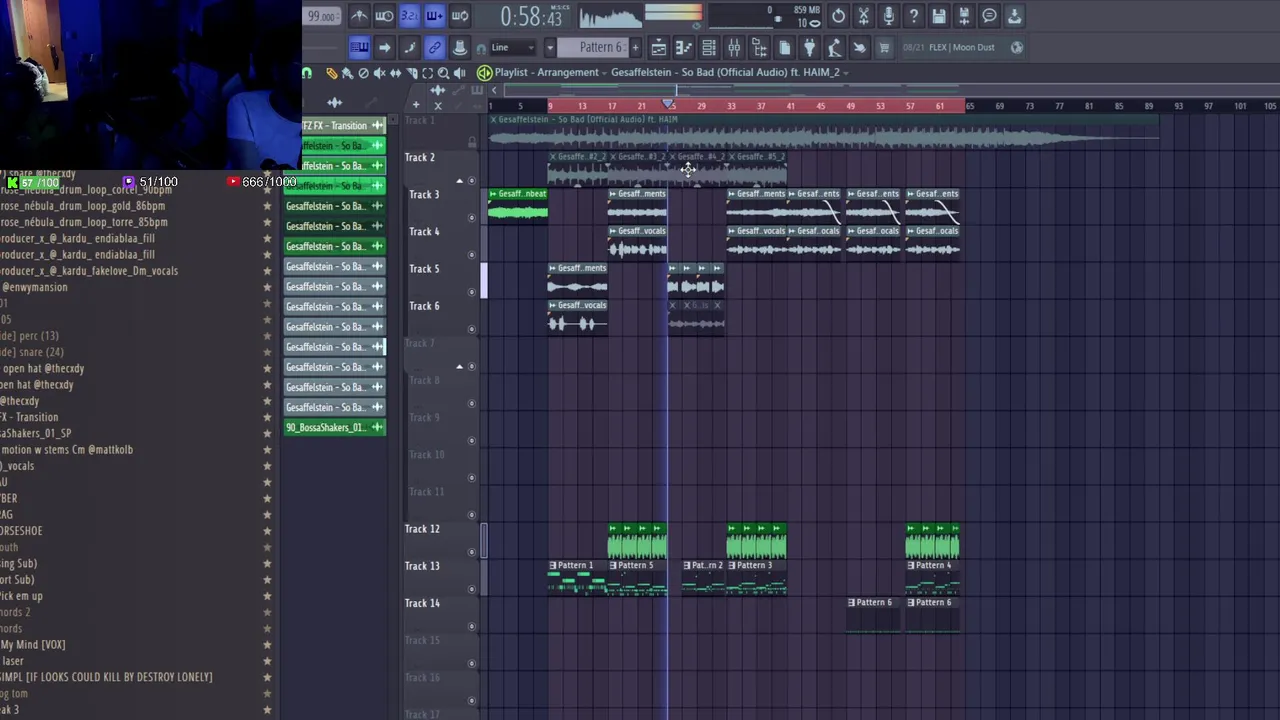
Task: Click the scissors cut icon in top toolbar
Action: pos(863,16)
